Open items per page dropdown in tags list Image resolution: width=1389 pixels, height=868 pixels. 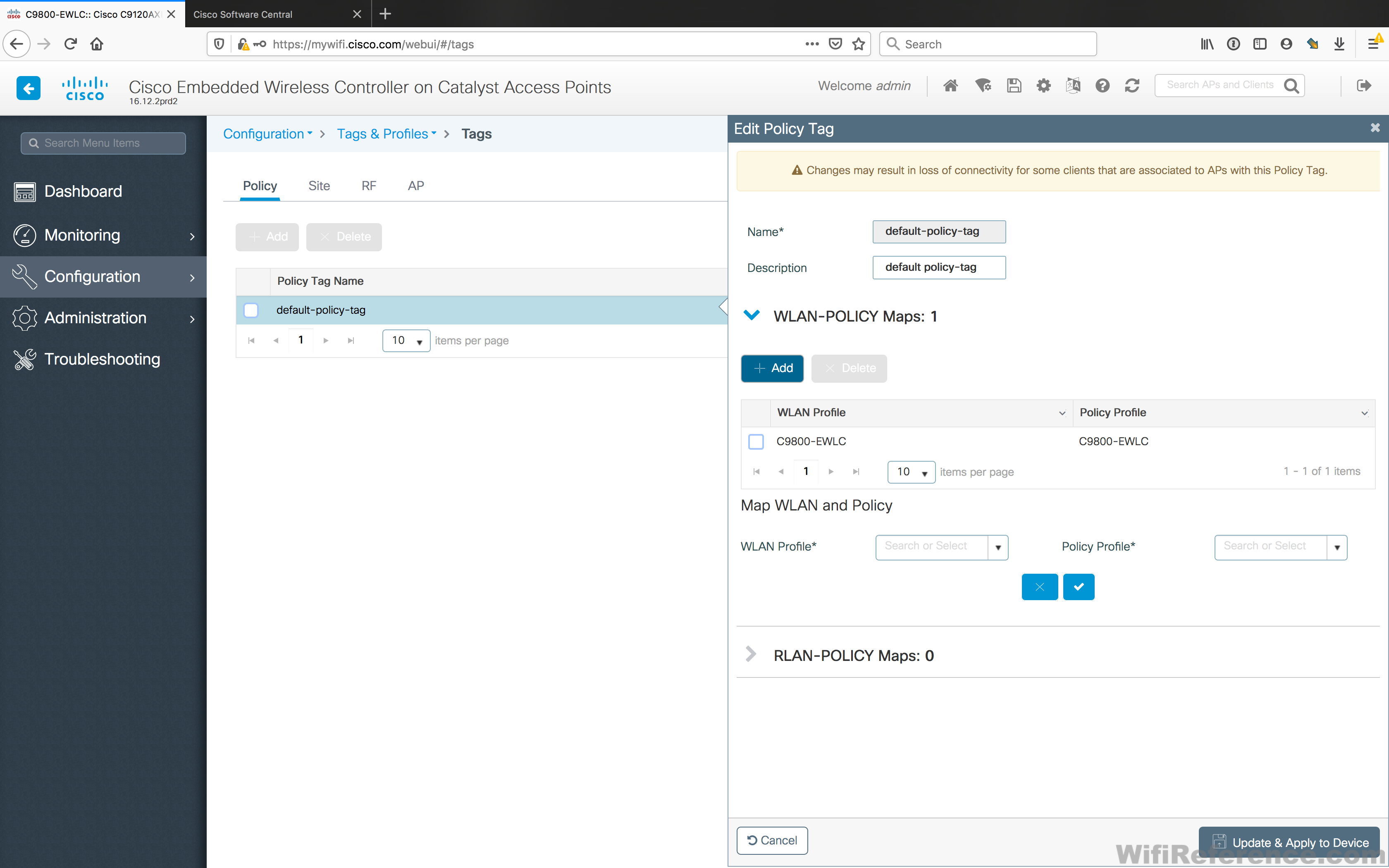pos(406,341)
